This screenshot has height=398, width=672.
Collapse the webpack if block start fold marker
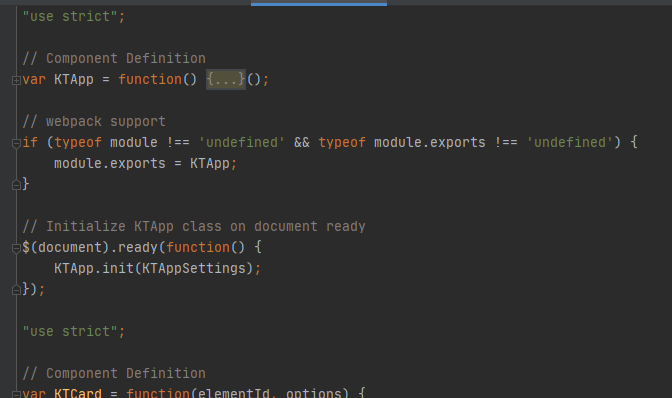pyautogui.click(x=16, y=143)
